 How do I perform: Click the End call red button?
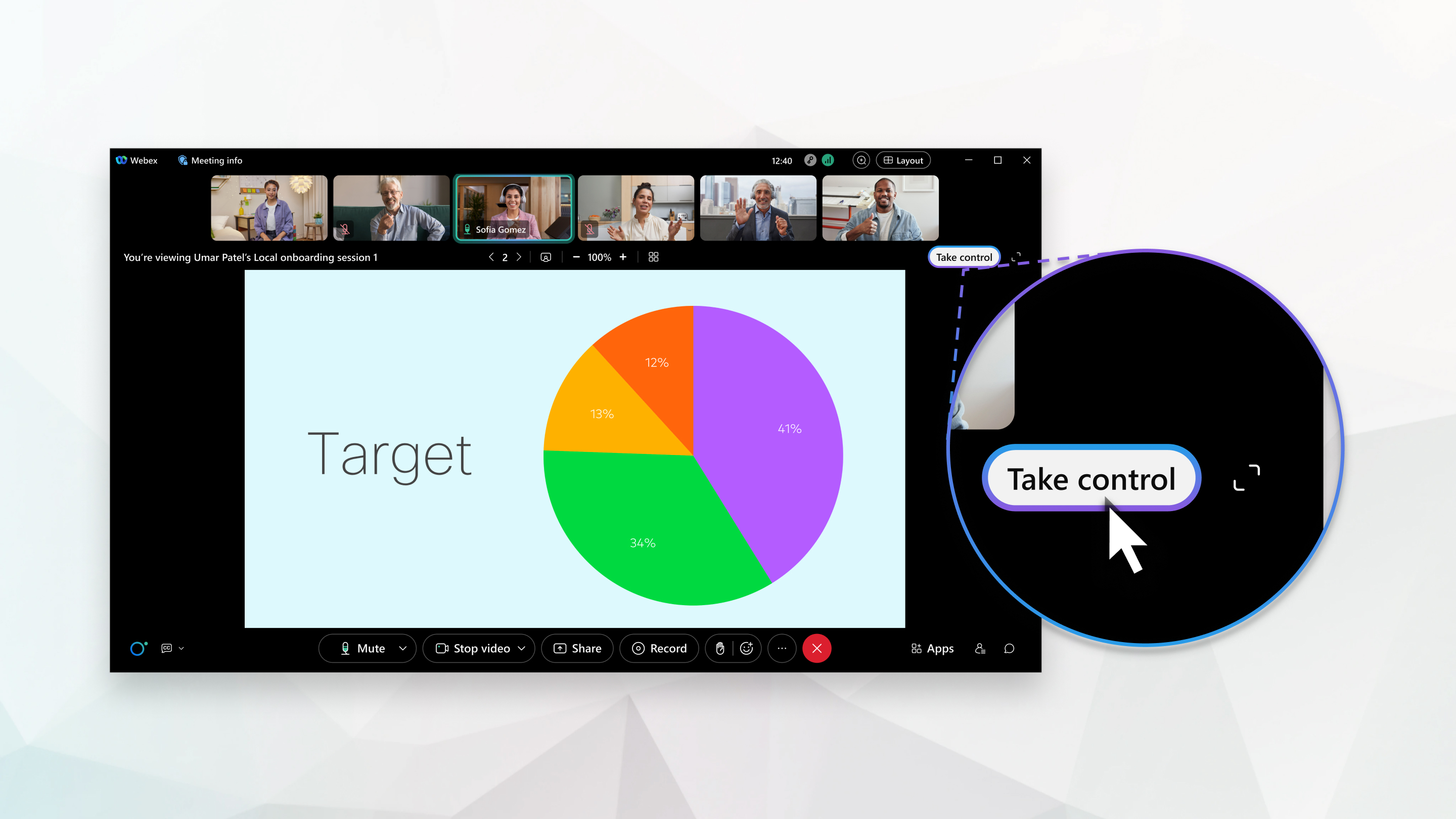[817, 648]
